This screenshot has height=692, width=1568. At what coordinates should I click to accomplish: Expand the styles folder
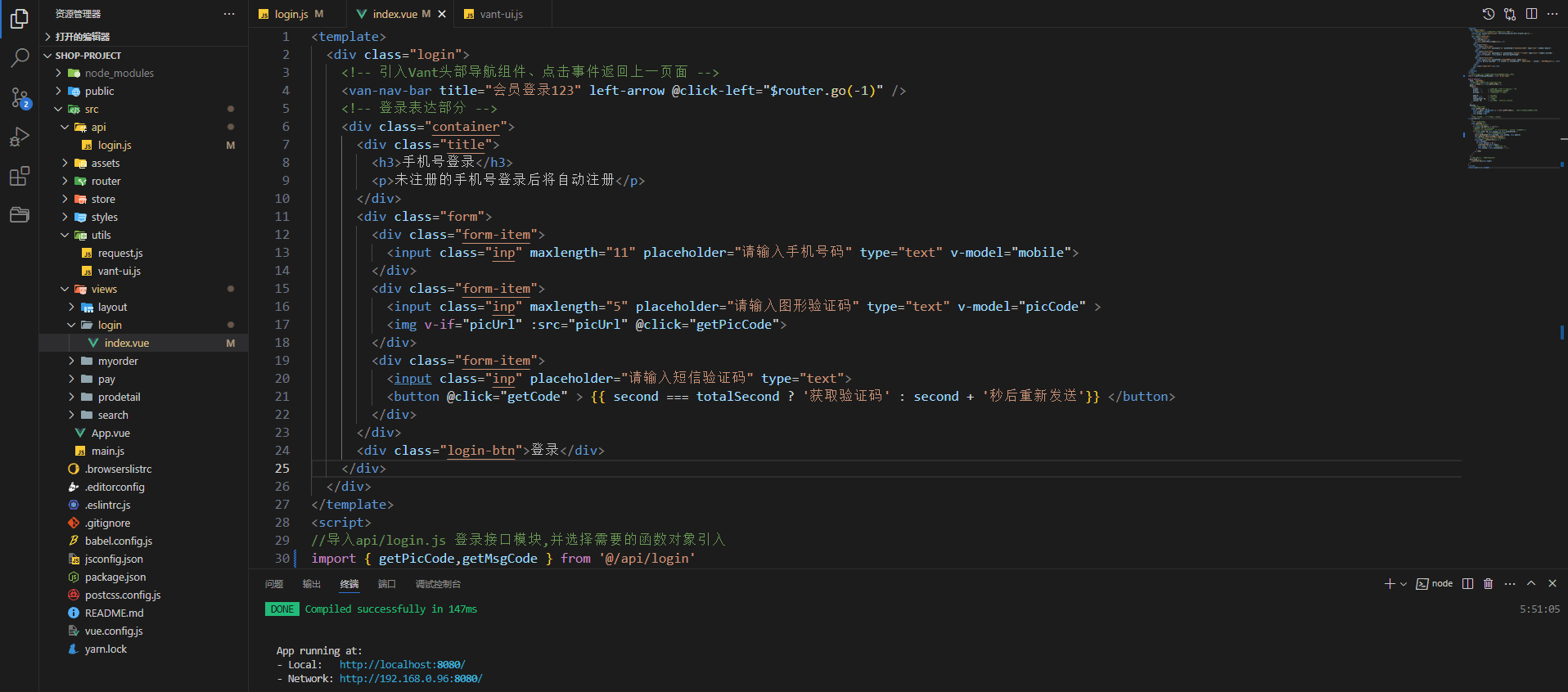tap(143, 217)
